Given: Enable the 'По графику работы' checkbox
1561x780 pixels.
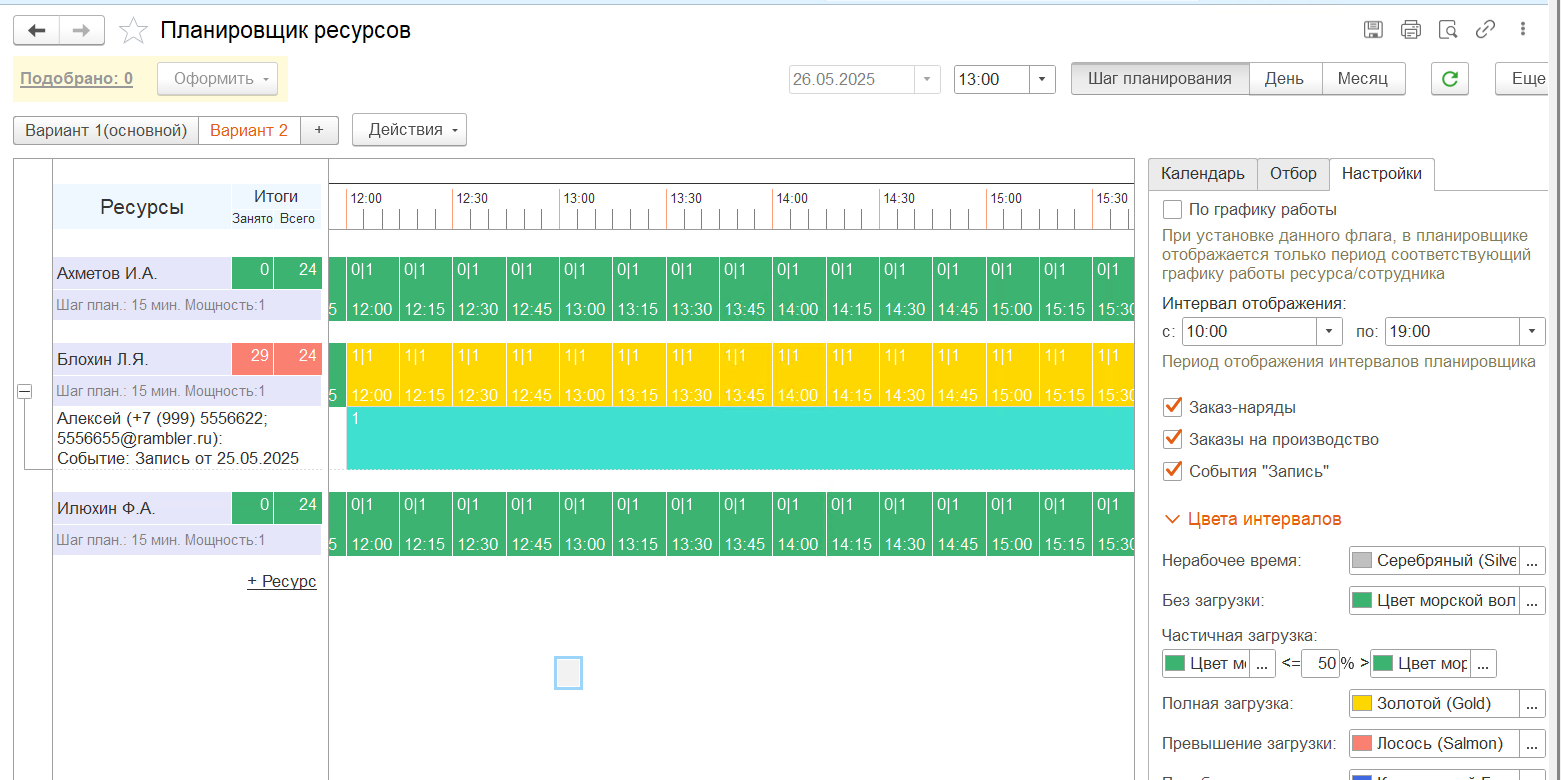Looking at the screenshot, I should pyautogui.click(x=1172, y=210).
